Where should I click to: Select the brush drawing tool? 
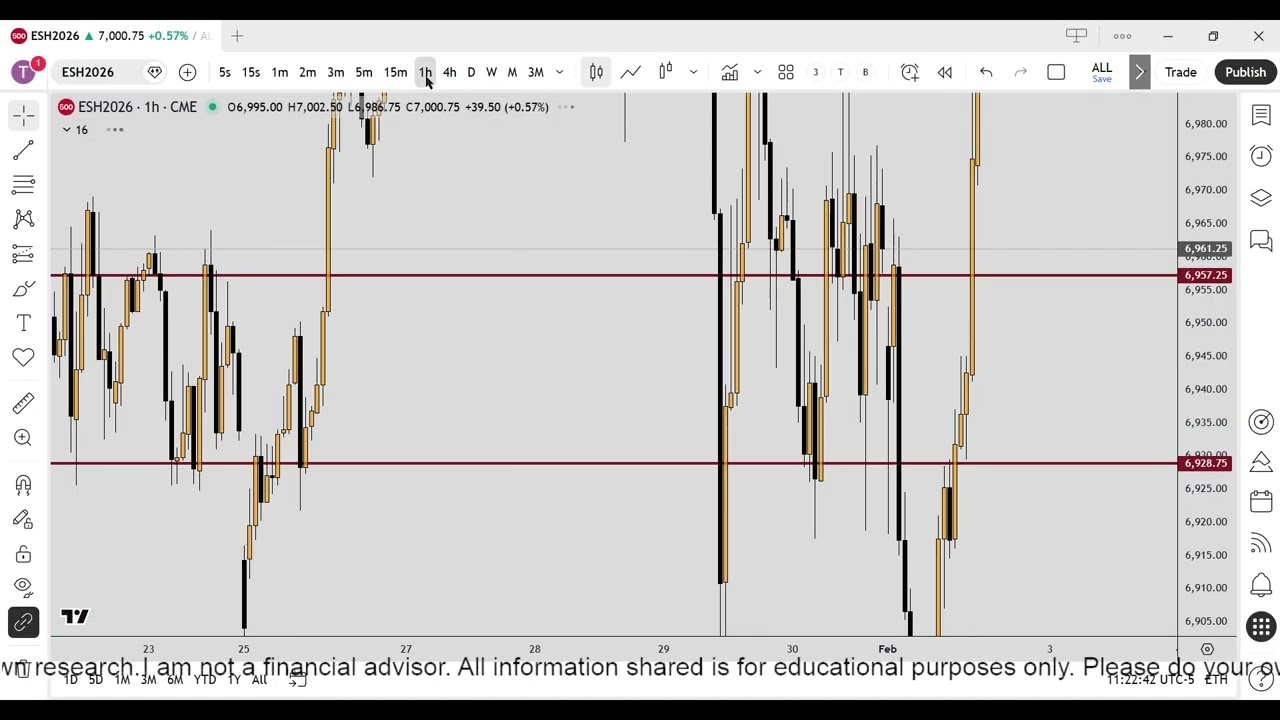(24, 289)
